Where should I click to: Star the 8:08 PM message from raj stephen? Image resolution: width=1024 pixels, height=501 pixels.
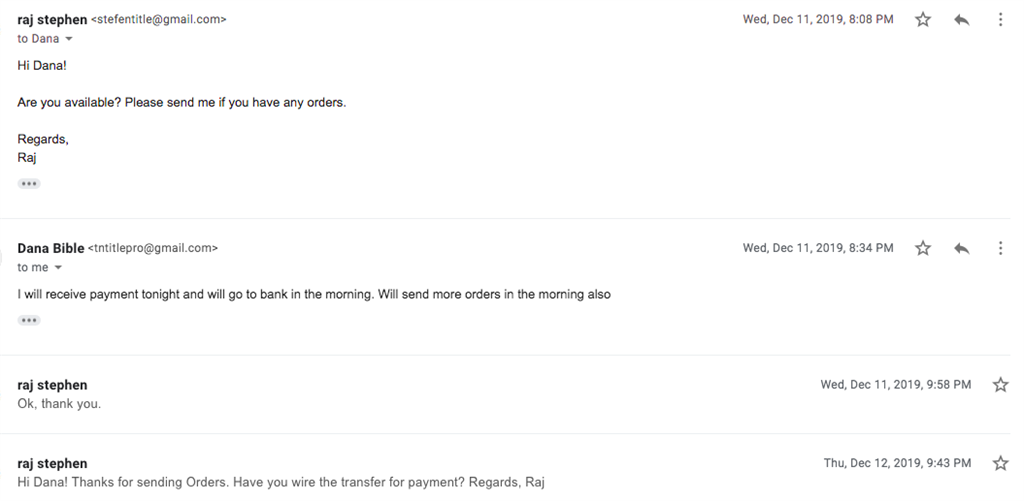pos(922,20)
